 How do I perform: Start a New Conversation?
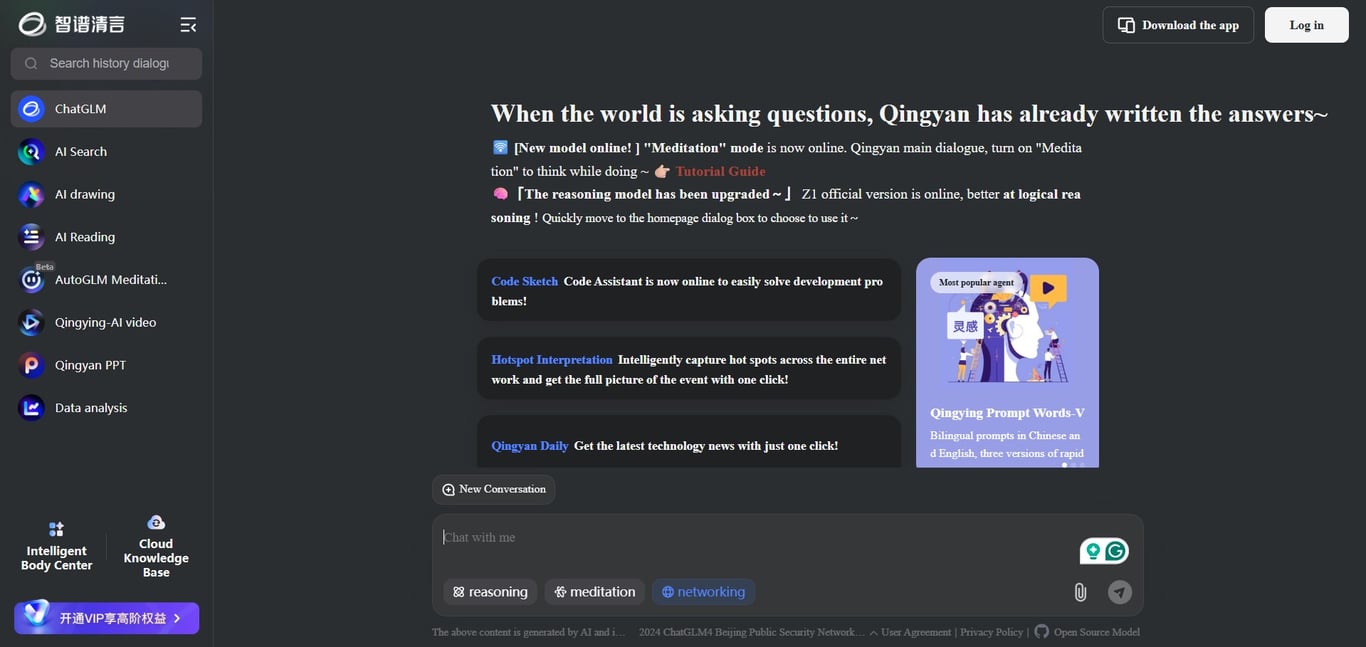tap(494, 490)
